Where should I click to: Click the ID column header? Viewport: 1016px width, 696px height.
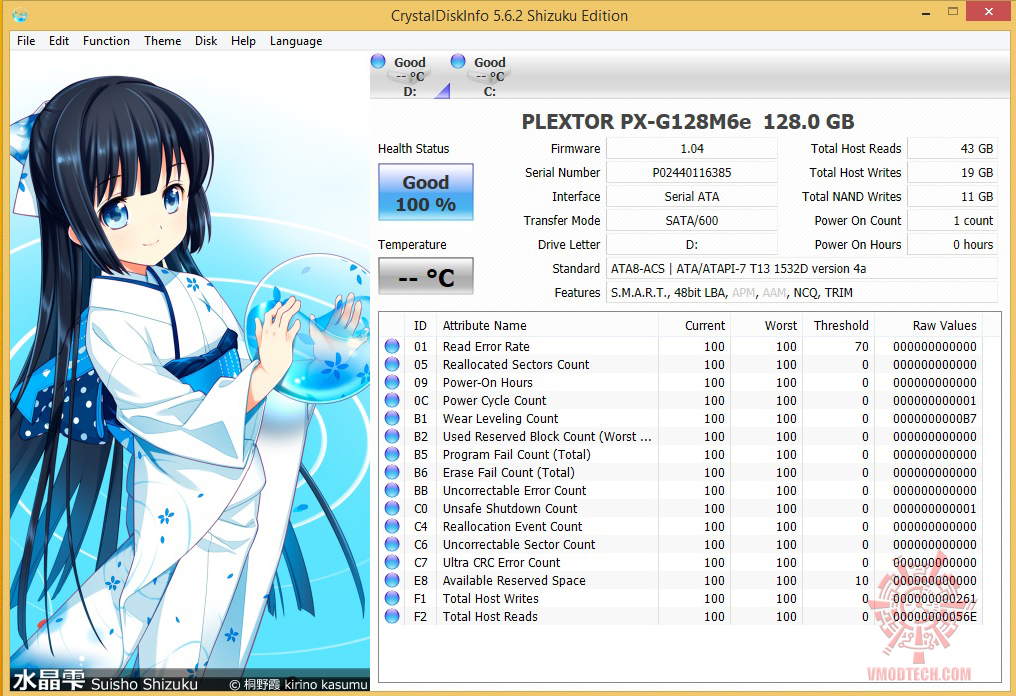[420, 325]
